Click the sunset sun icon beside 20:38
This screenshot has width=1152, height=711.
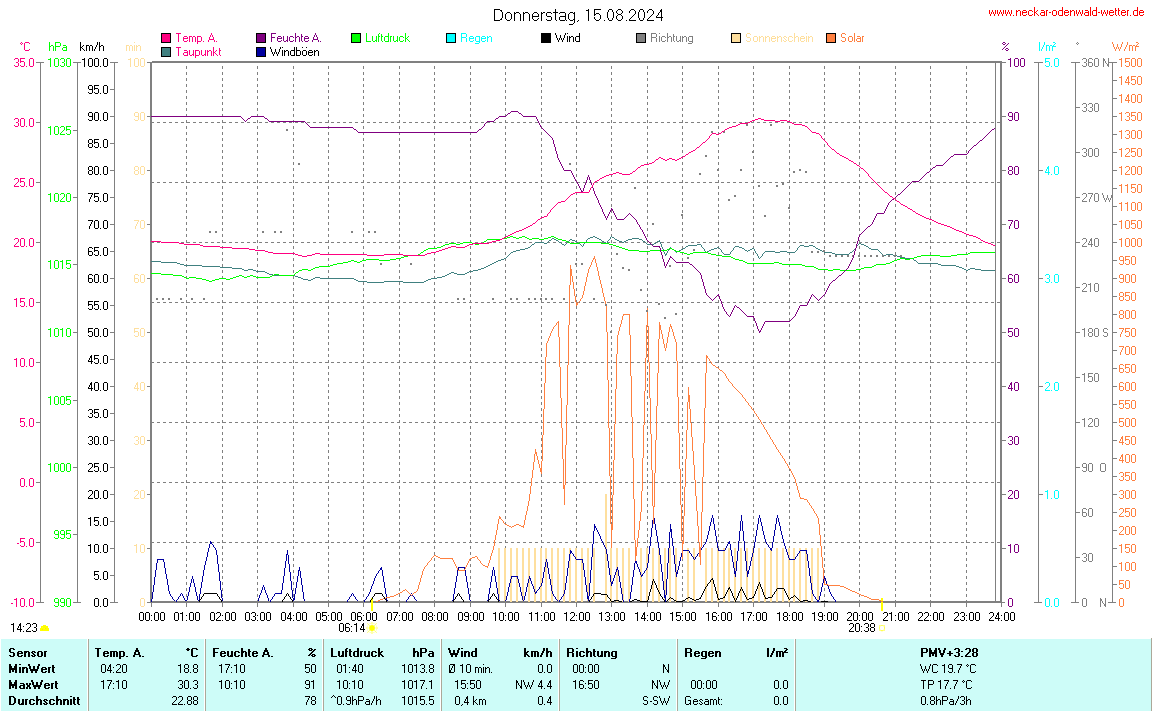pyautogui.click(x=883, y=628)
